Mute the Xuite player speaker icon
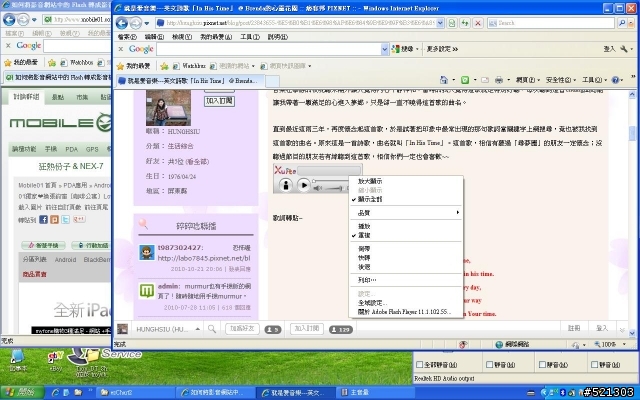The image size is (640, 400). [318, 188]
